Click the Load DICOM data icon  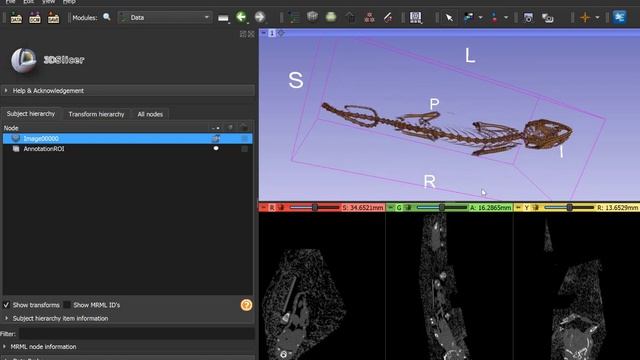[x=35, y=18]
